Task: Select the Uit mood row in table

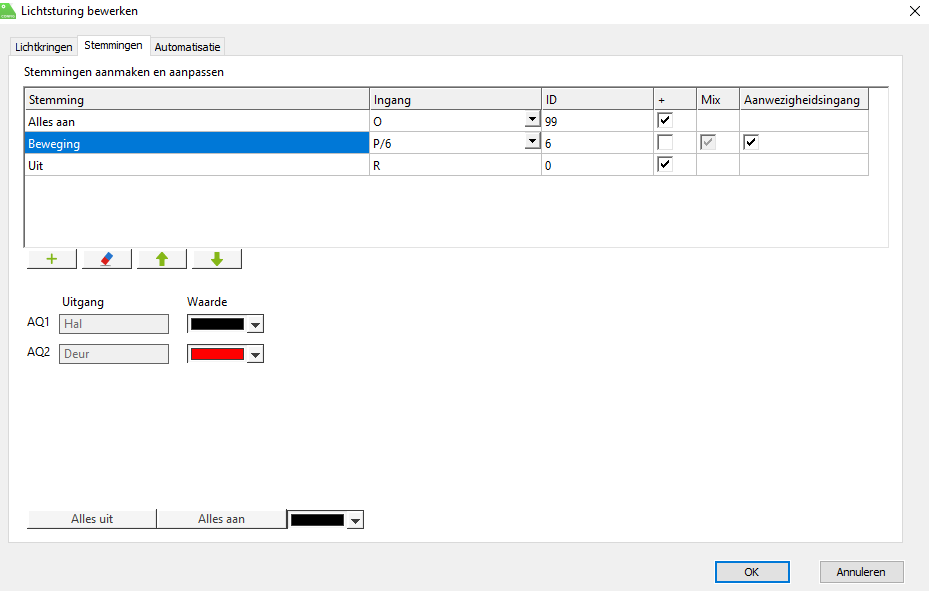Action: tap(197, 165)
